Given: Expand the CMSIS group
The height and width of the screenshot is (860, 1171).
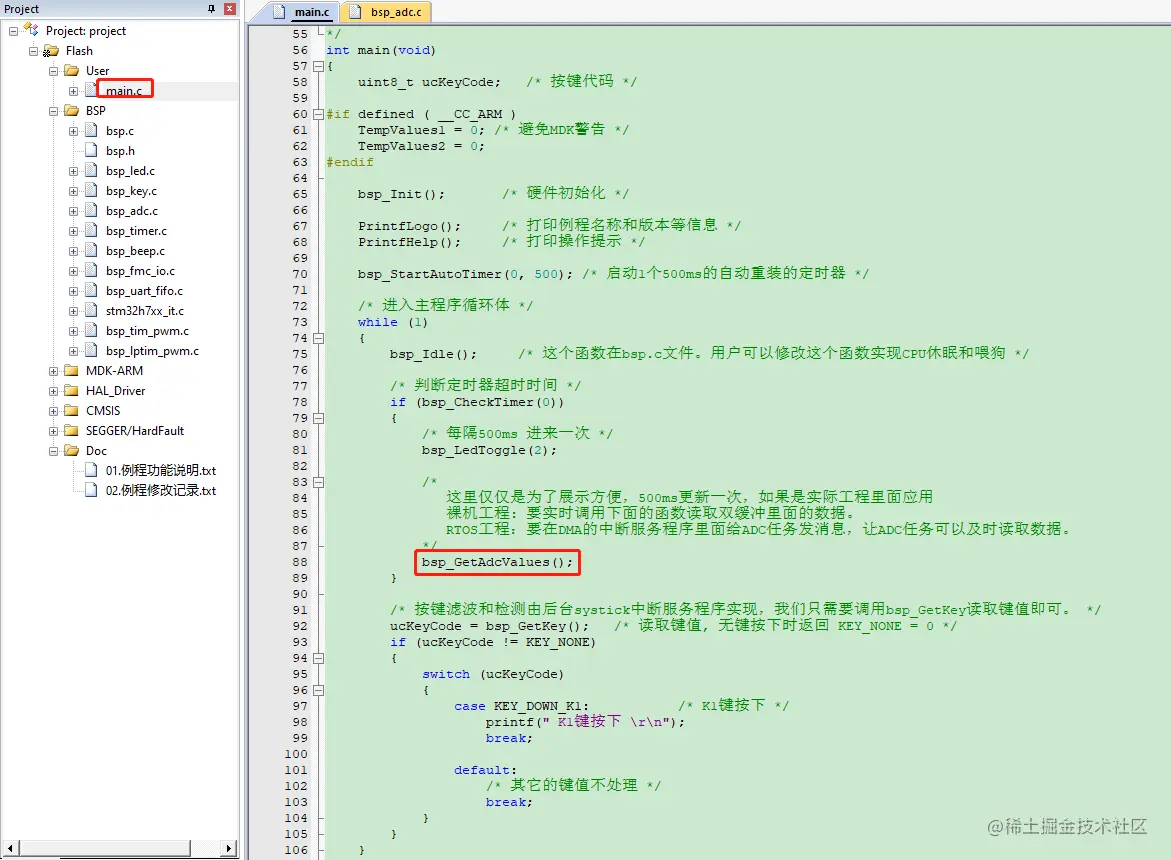Looking at the screenshot, I should pos(54,411).
